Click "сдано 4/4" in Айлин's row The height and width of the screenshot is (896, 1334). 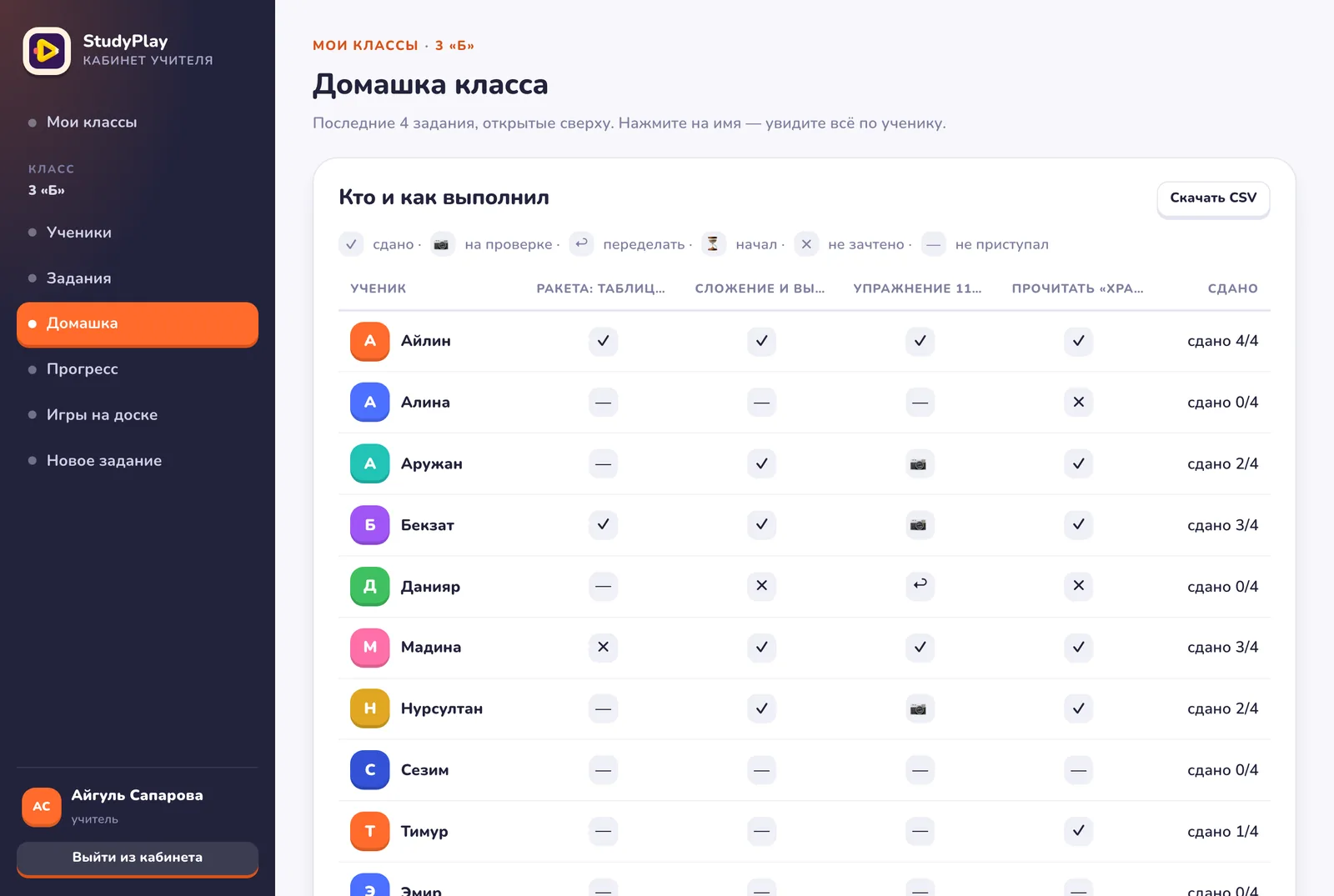pos(1222,341)
